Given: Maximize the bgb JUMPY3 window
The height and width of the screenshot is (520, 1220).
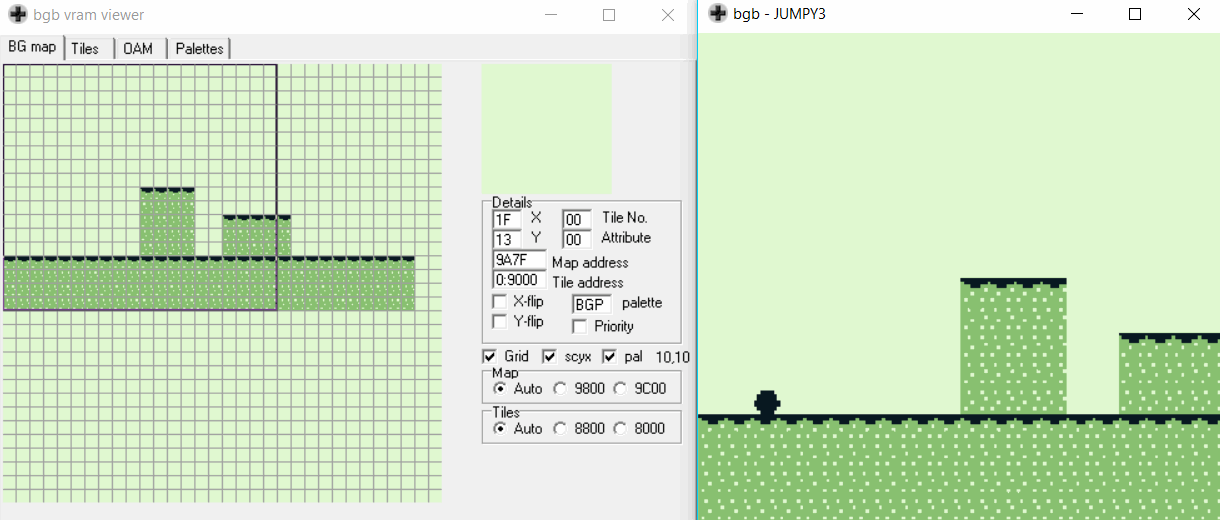Looking at the screenshot, I should click(x=1135, y=14).
